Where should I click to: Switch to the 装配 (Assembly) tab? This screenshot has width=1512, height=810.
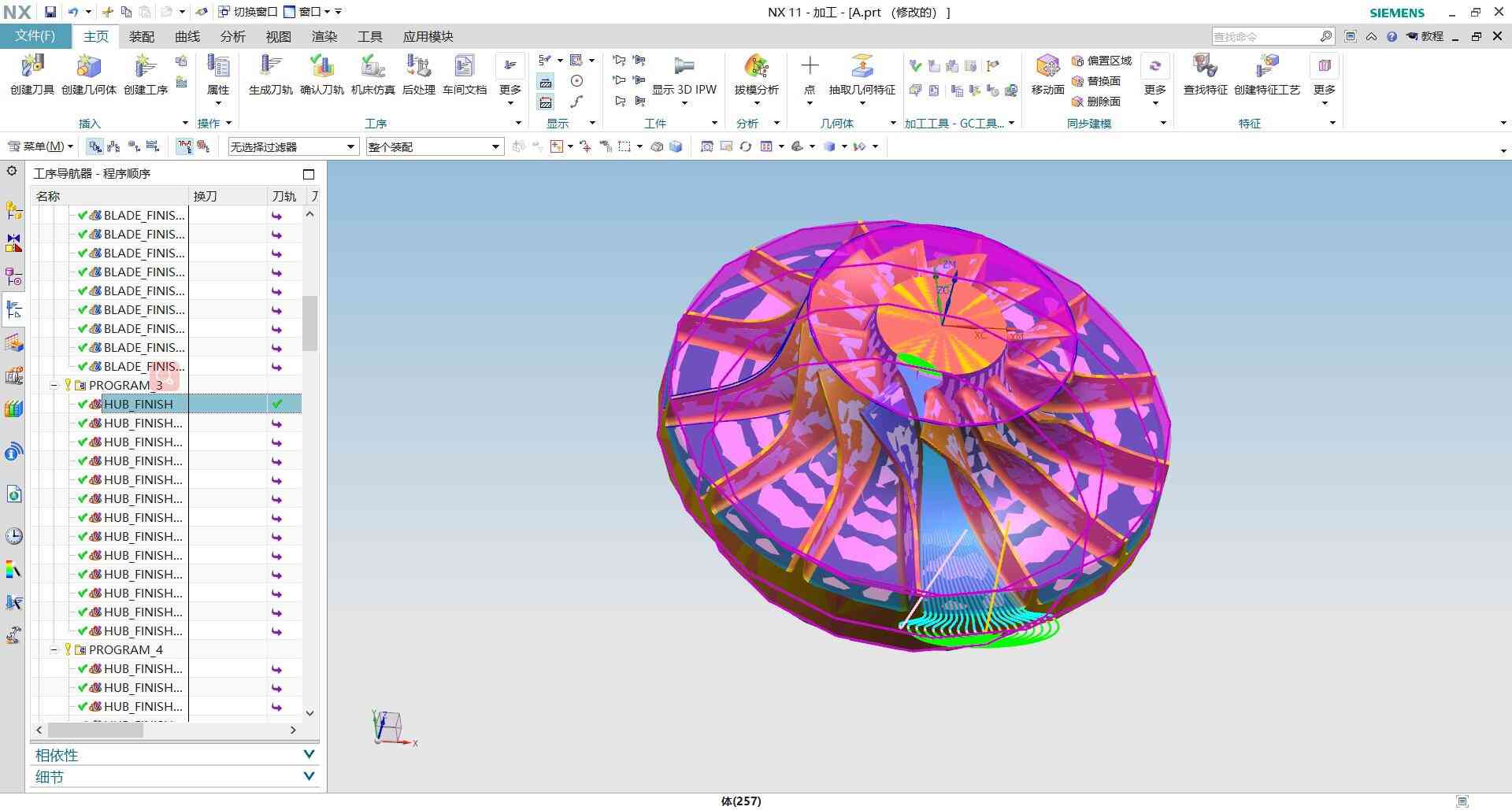(142, 37)
